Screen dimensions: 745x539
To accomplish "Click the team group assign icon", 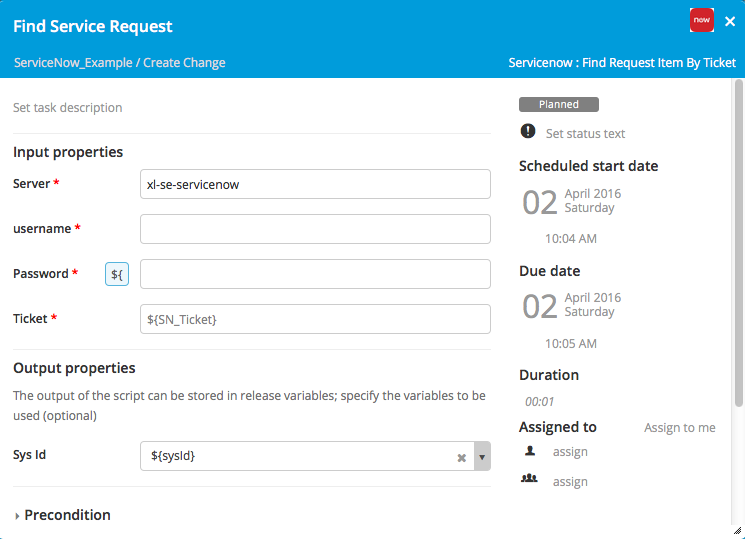I will pos(529,478).
